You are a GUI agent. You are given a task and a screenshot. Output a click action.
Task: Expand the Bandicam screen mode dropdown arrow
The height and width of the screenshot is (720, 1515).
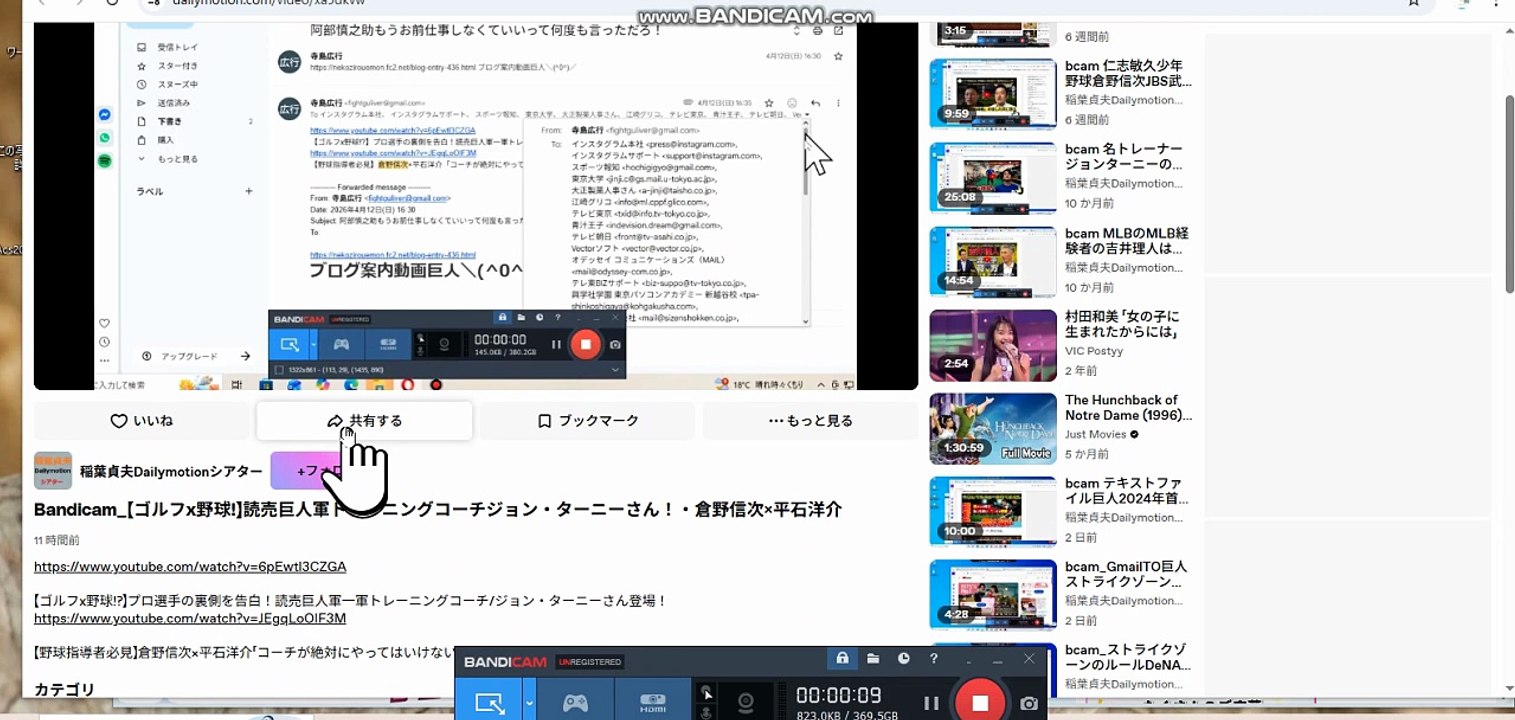530,702
